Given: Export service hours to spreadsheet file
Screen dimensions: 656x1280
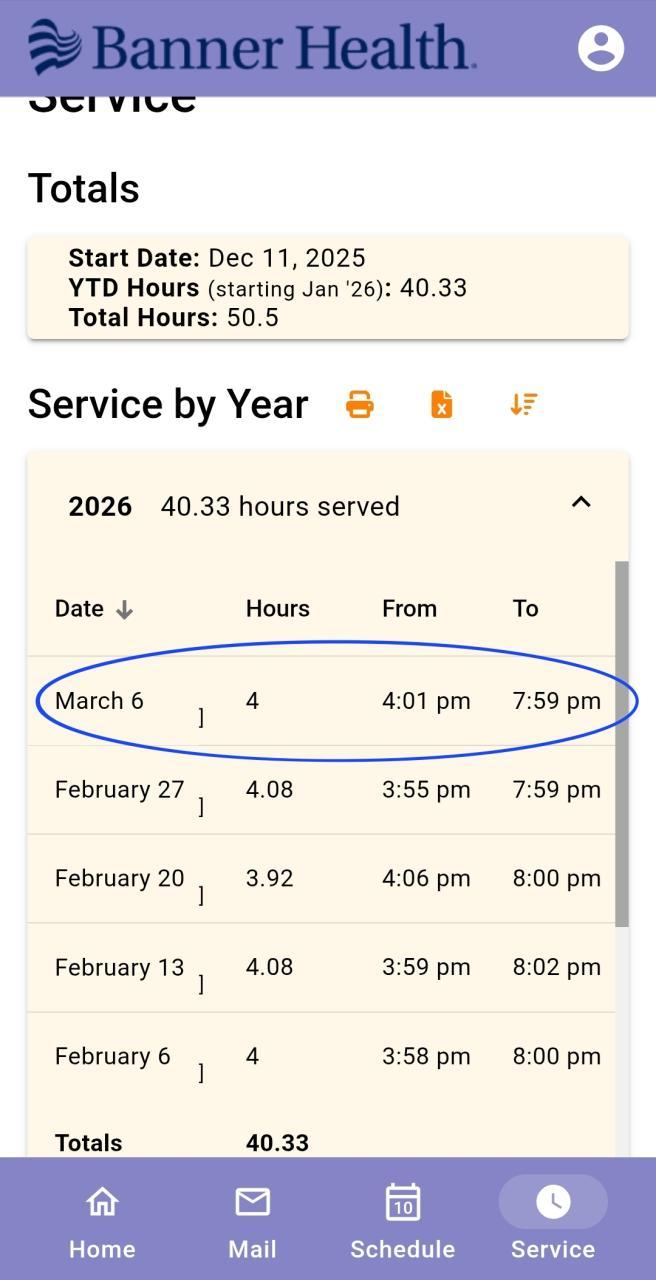Looking at the screenshot, I should 441,404.
